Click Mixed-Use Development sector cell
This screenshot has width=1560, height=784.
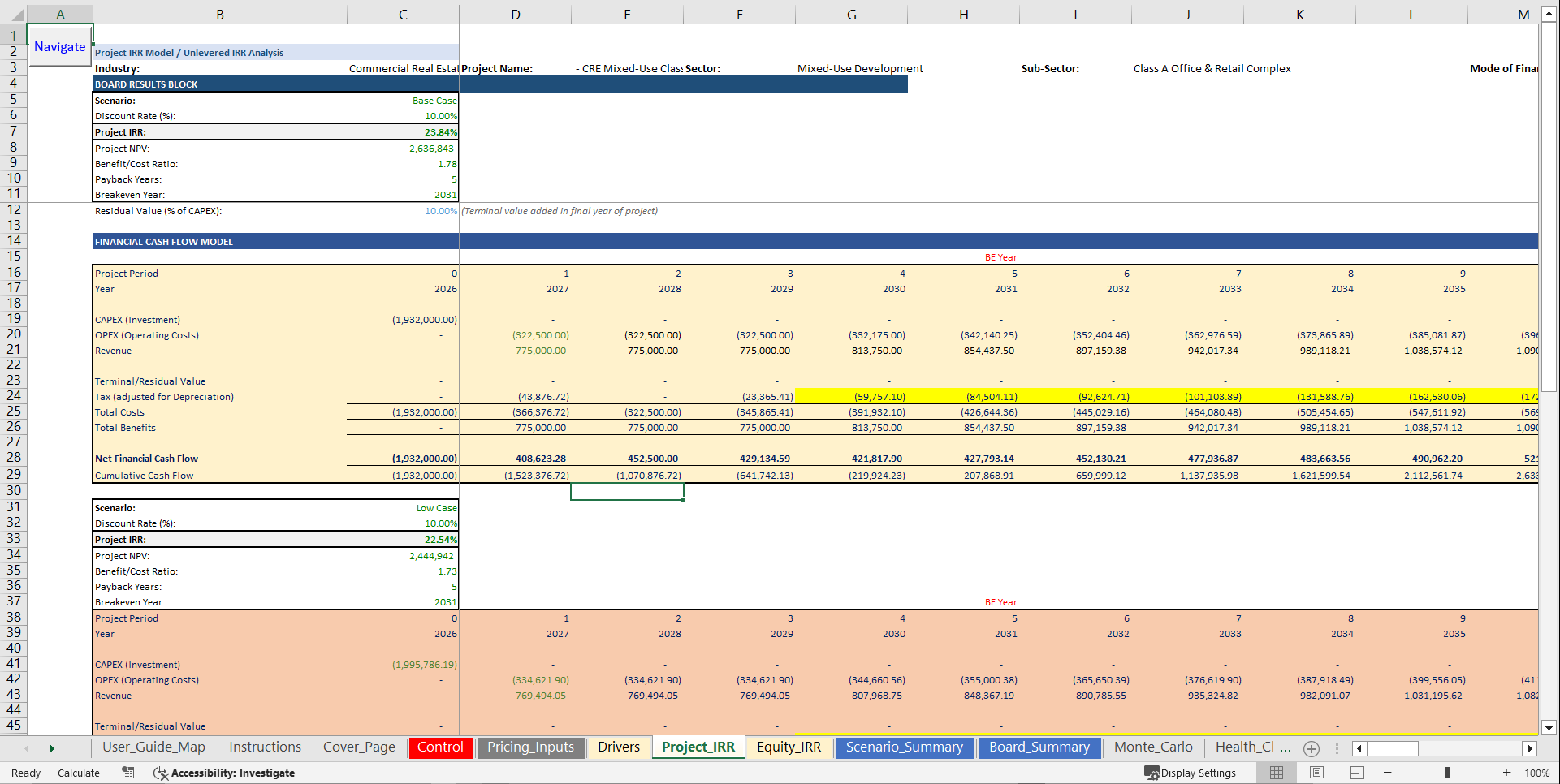(x=860, y=69)
